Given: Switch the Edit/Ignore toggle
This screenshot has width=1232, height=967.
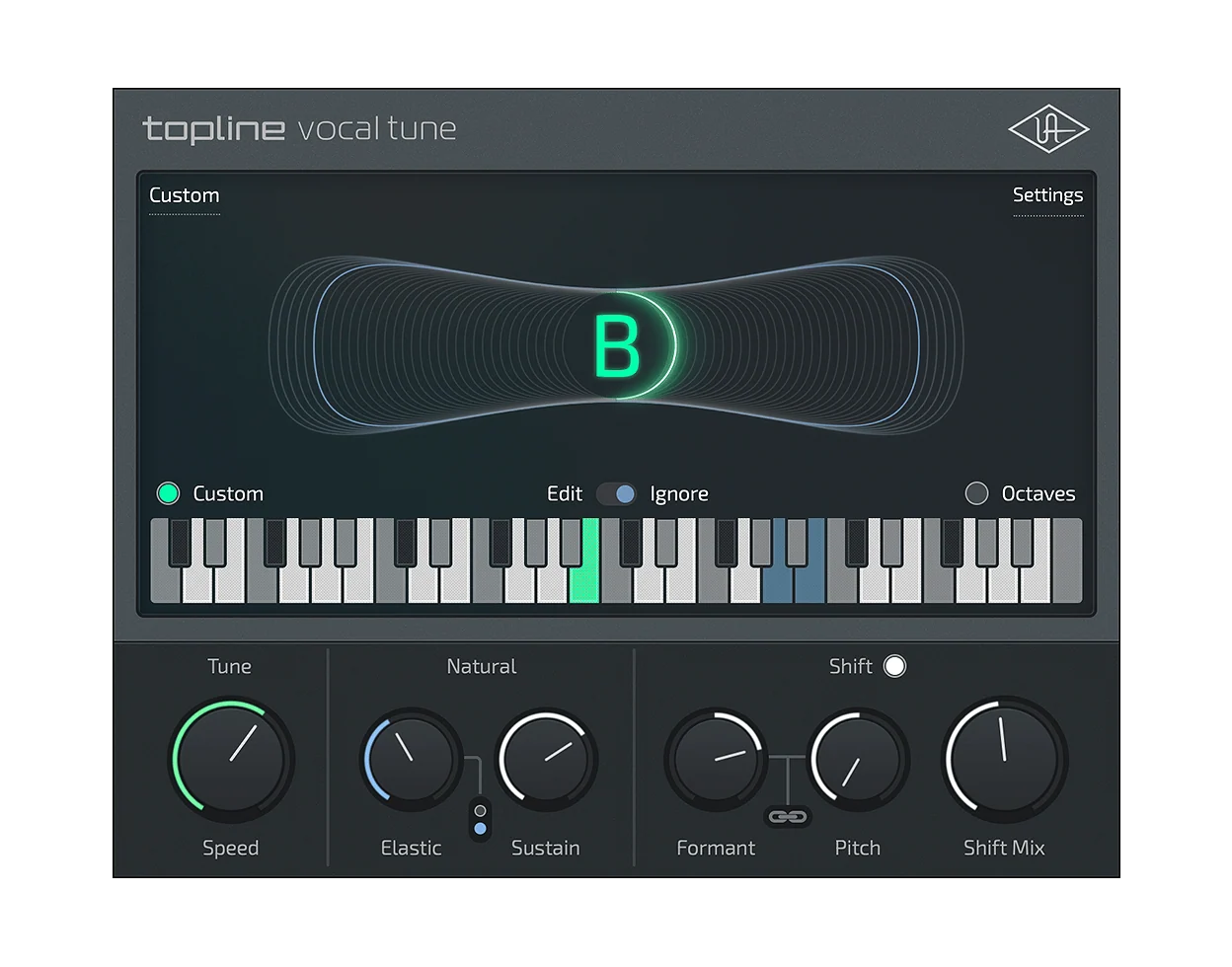Looking at the screenshot, I should (616, 493).
